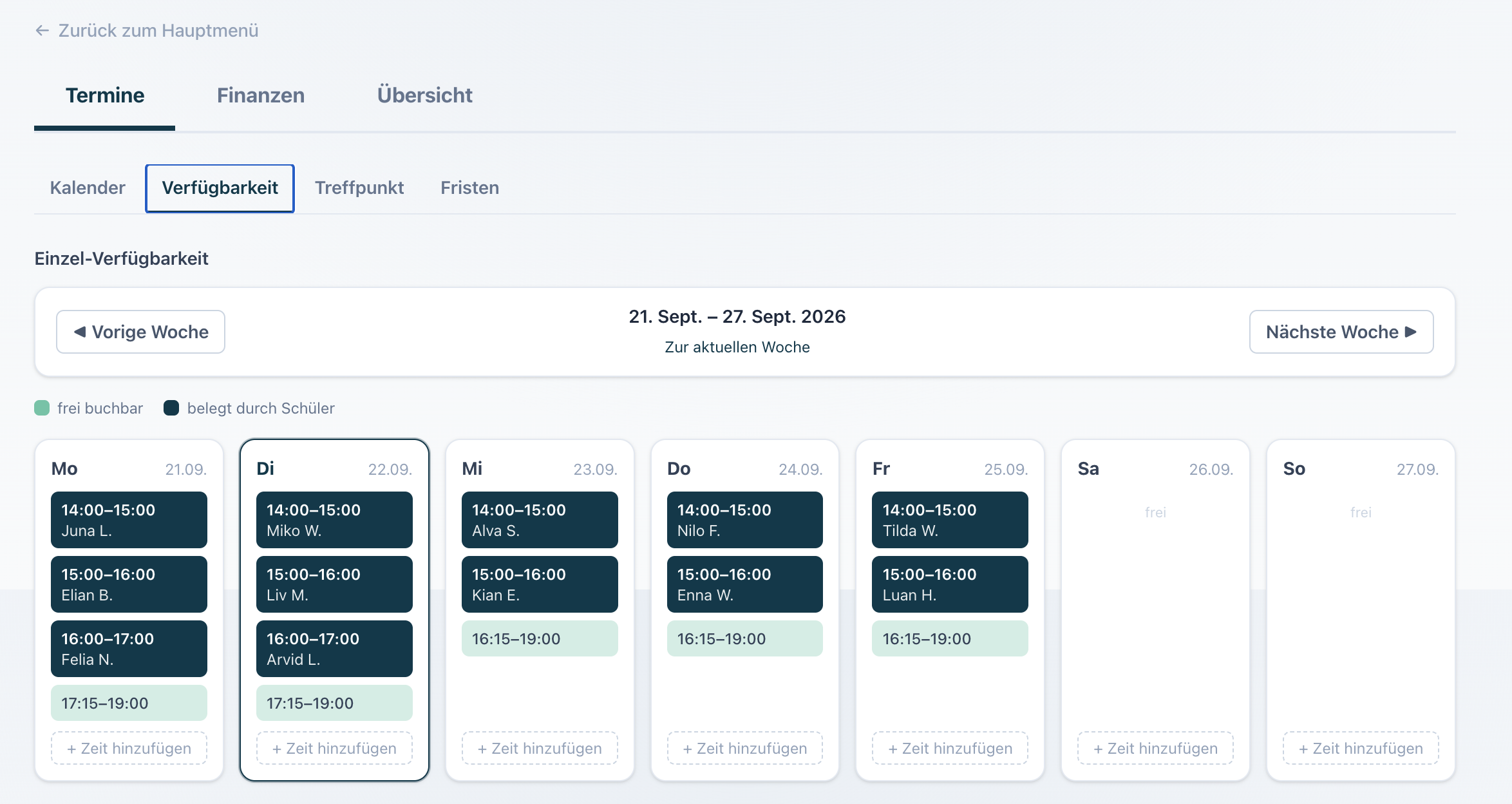The height and width of the screenshot is (804, 1512).
Task: Add time on Thursday with Zeit hinzufügen
Action: tap(745, 749)
